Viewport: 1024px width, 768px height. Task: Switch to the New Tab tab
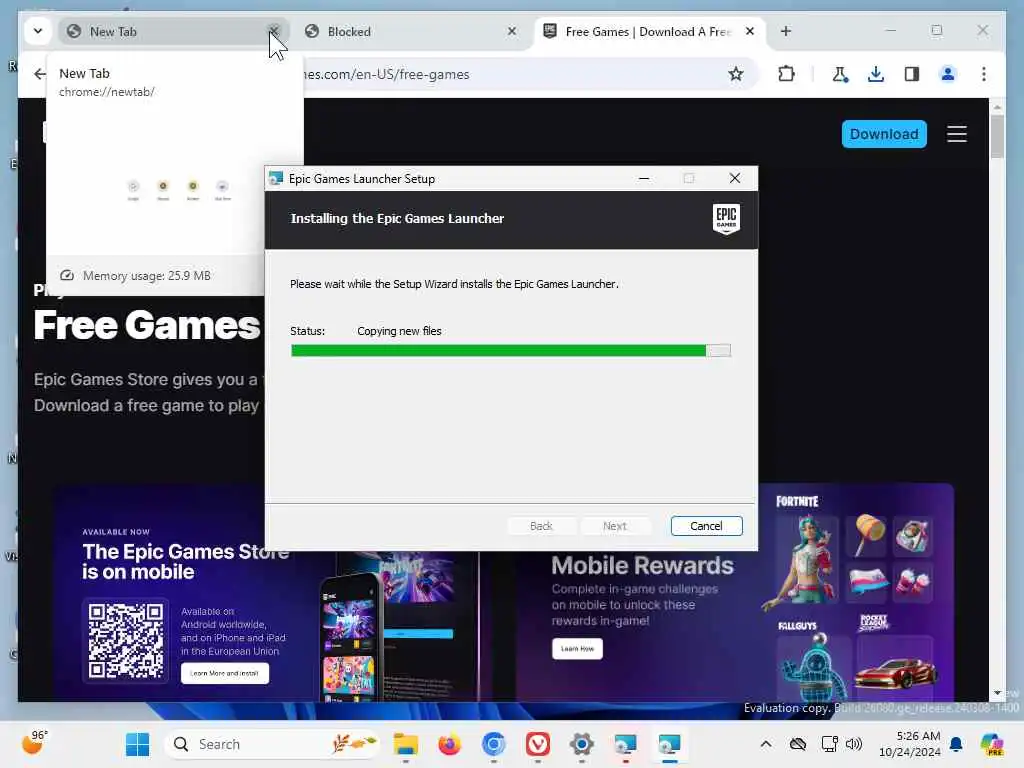point(173,31)
